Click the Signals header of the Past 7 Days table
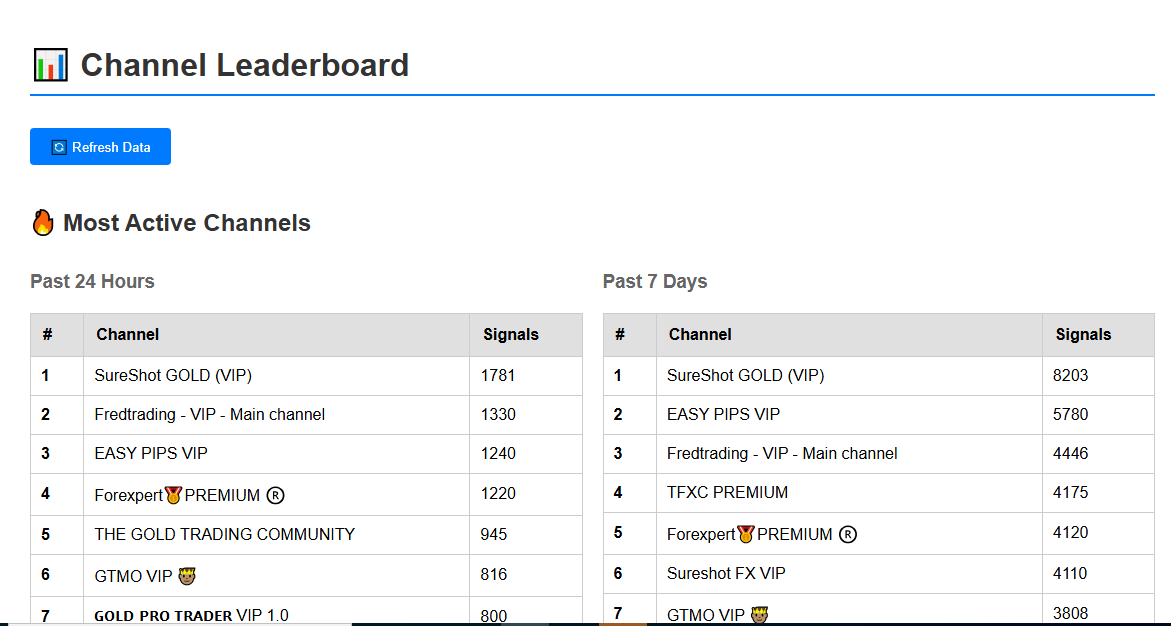The height and width of the screenshot is (626, 1171). tap(1083, 334)
